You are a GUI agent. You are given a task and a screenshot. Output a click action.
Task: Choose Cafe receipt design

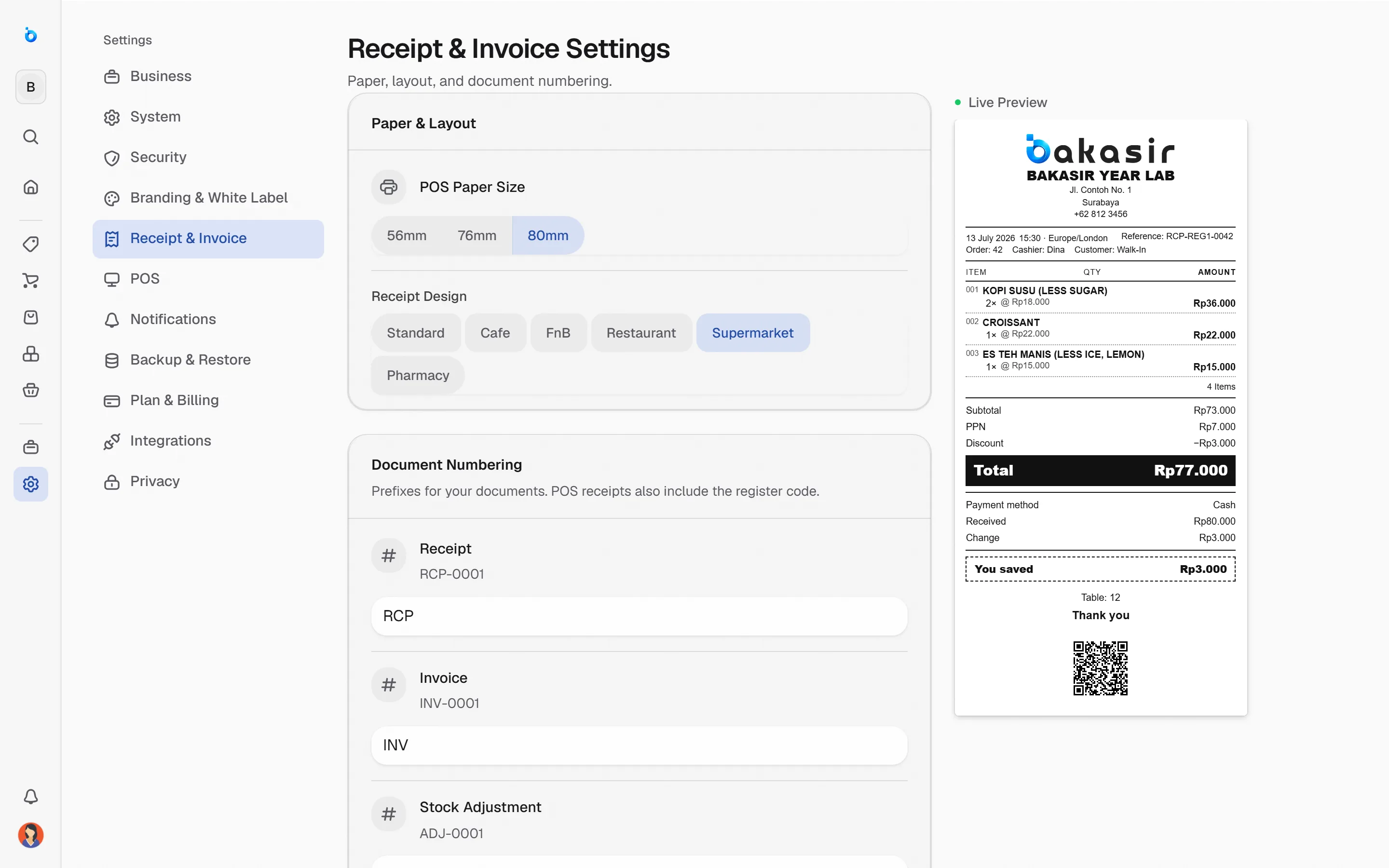click(495, 333)
